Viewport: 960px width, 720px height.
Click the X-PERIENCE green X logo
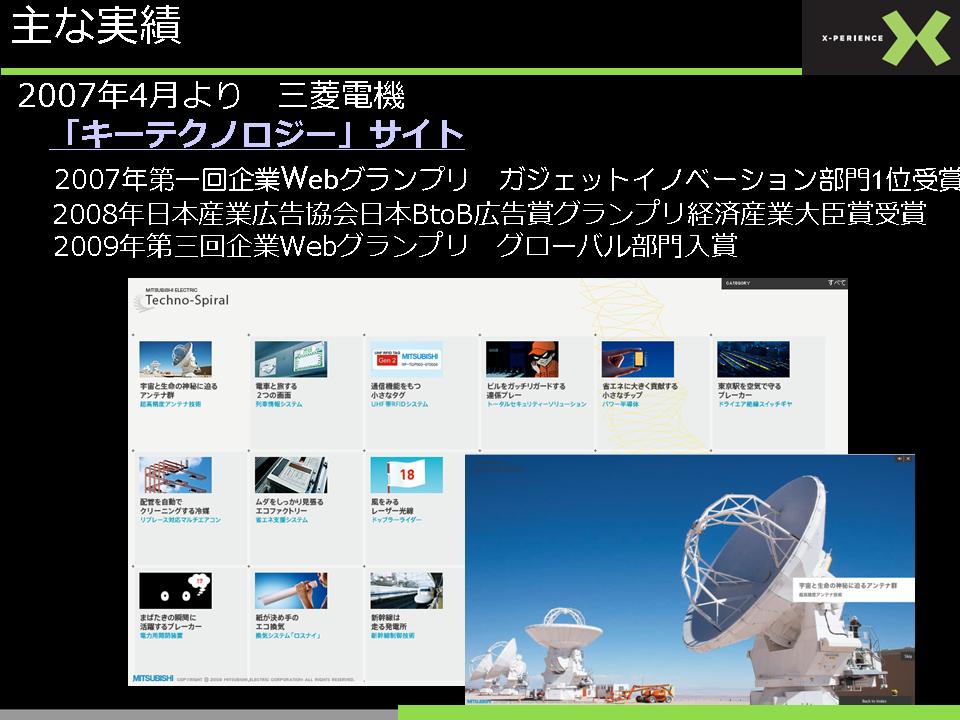click(x=916, y=38)
